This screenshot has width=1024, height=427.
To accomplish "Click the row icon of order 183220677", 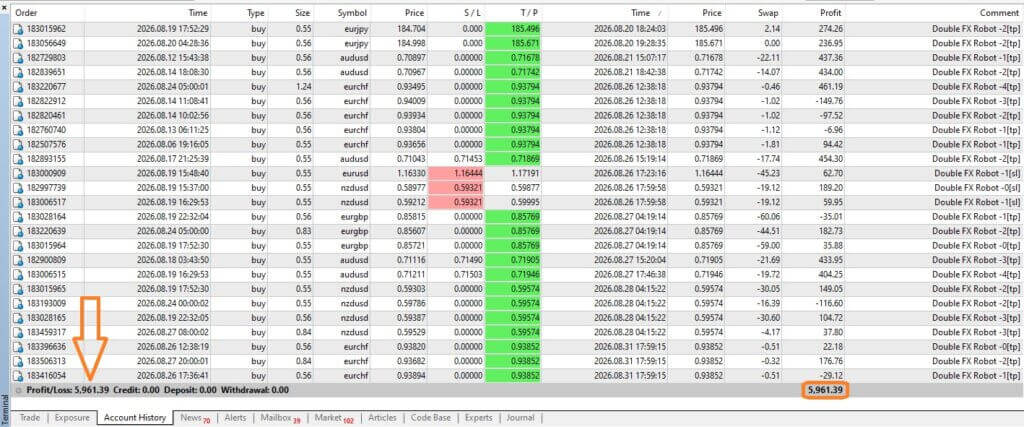I will pos(18,86).
